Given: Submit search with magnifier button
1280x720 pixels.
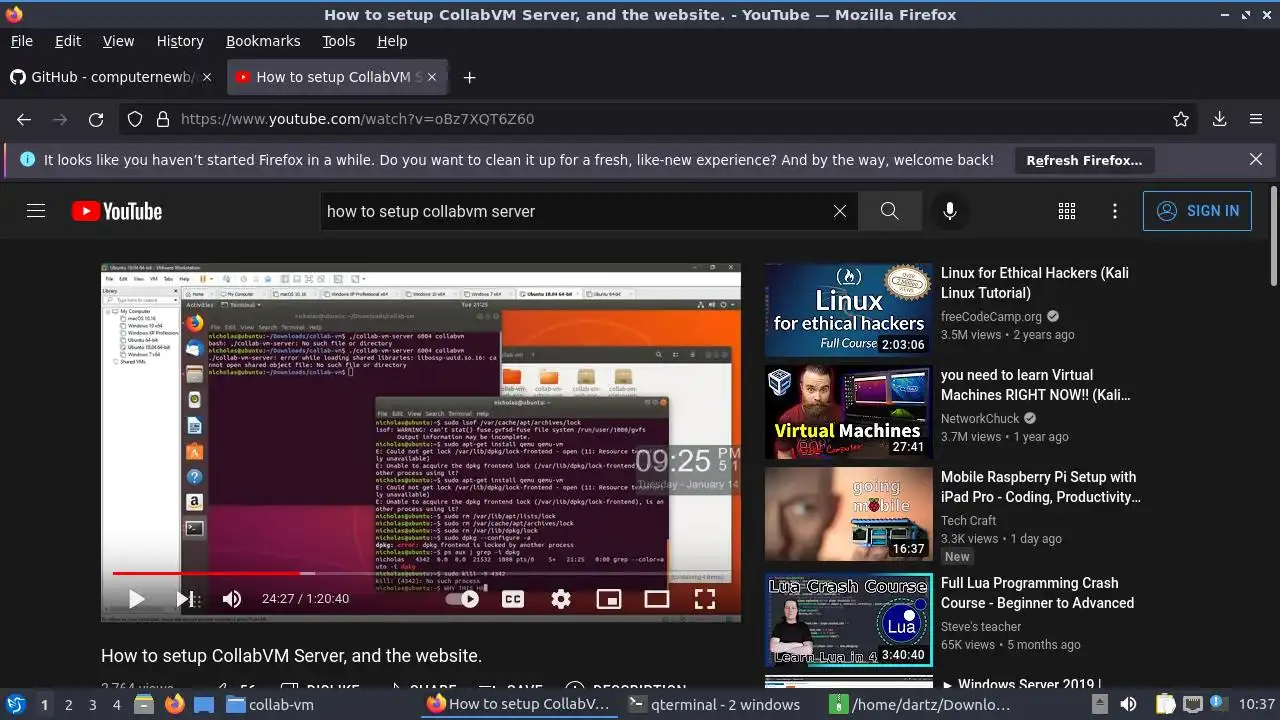Looking at the screenshot, I should 890,211.
